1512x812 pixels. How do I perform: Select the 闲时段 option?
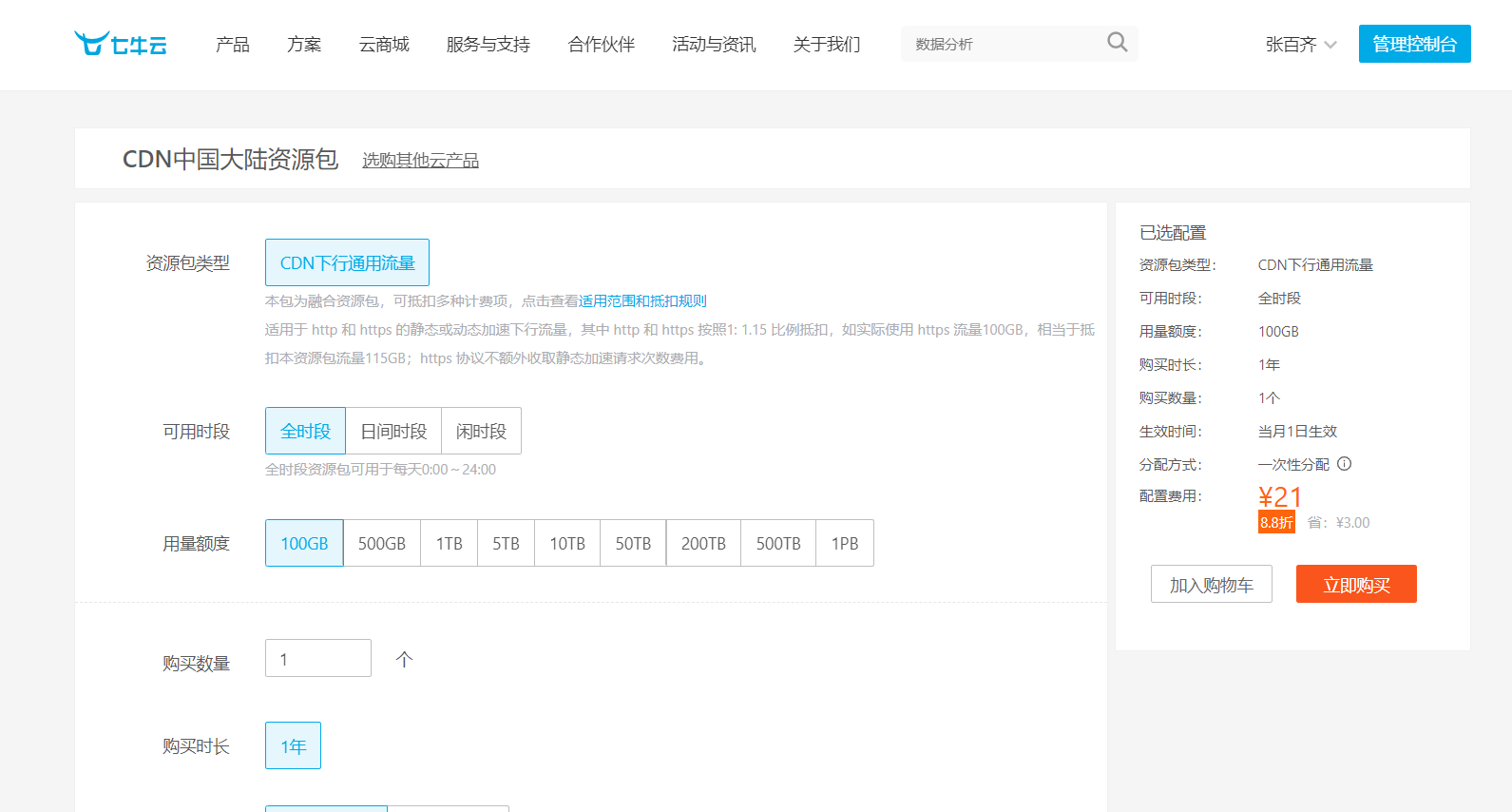(x=481, y=431)
